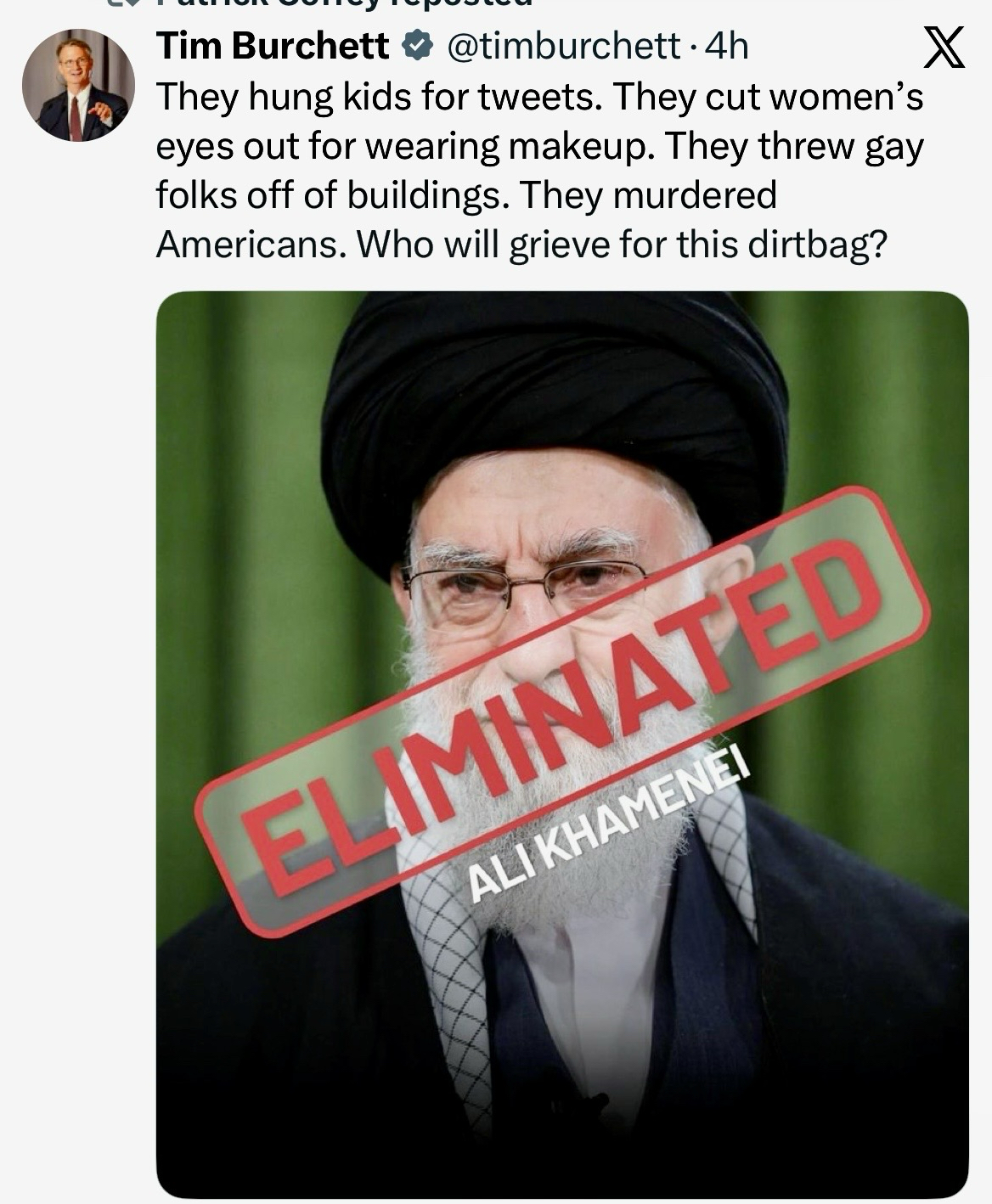
Task: Open Tim Burchett's circular profile avatar
Action: 78,85
